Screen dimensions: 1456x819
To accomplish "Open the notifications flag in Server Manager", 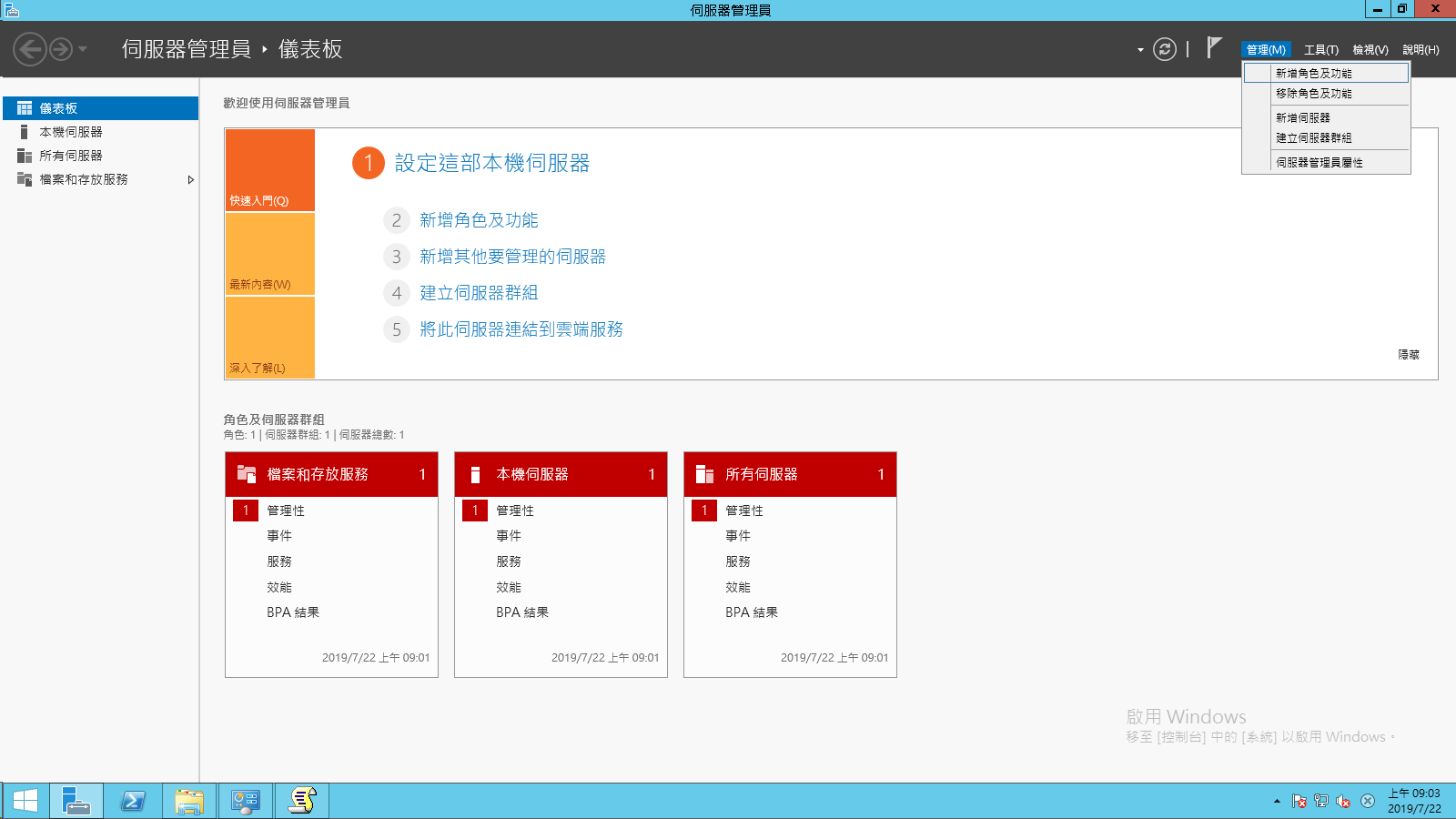I will 1212,47.
